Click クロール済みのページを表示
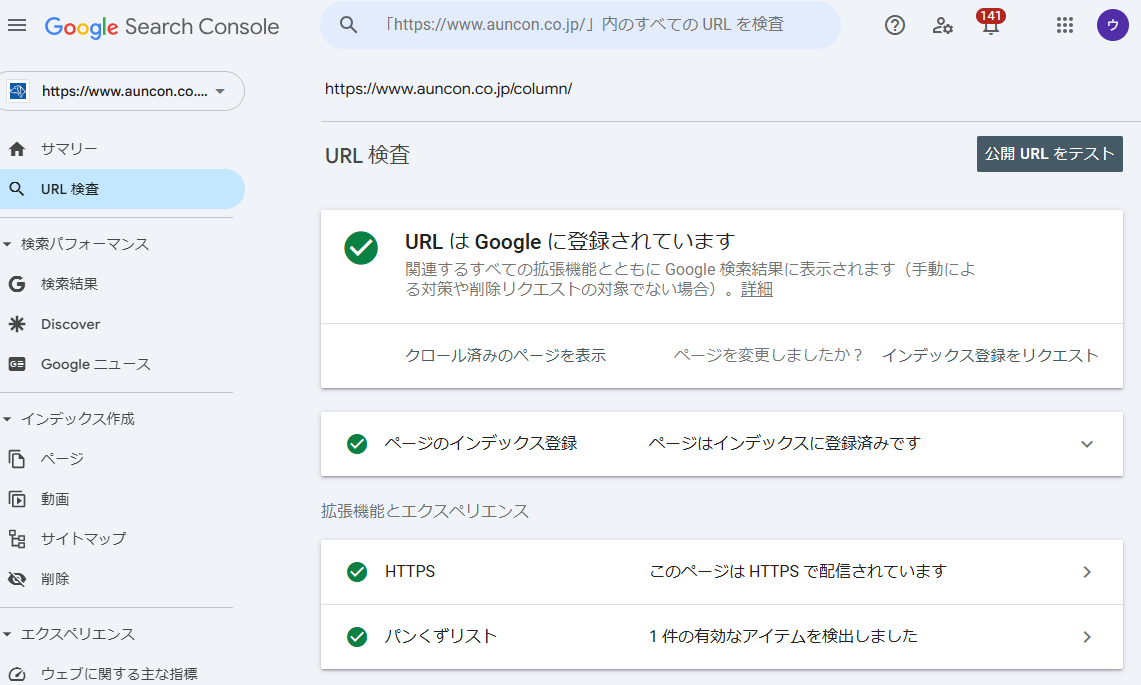1141x685 pixels. [505, 355]
